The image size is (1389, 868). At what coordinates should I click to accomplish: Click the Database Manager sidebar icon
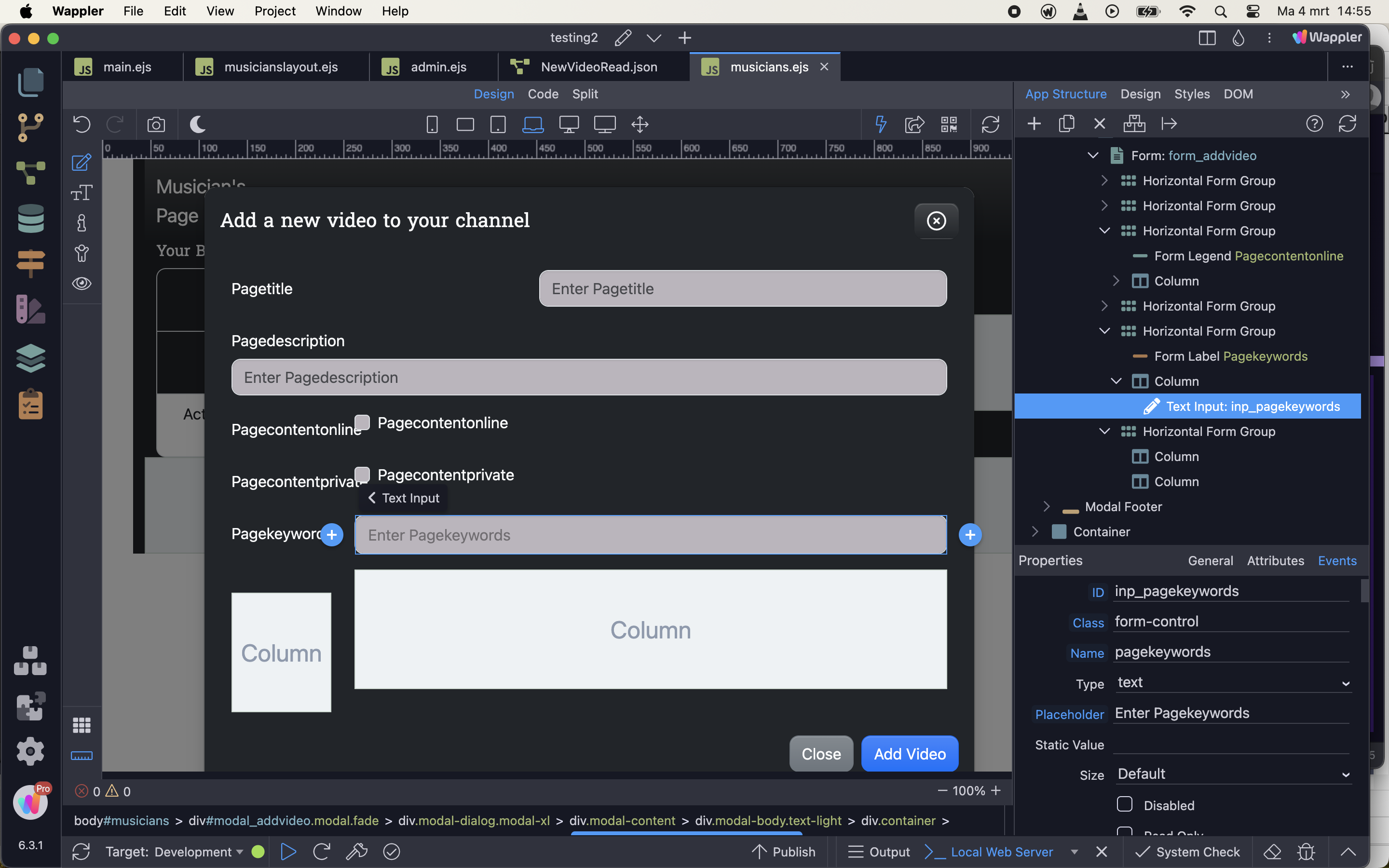(30, 219)
